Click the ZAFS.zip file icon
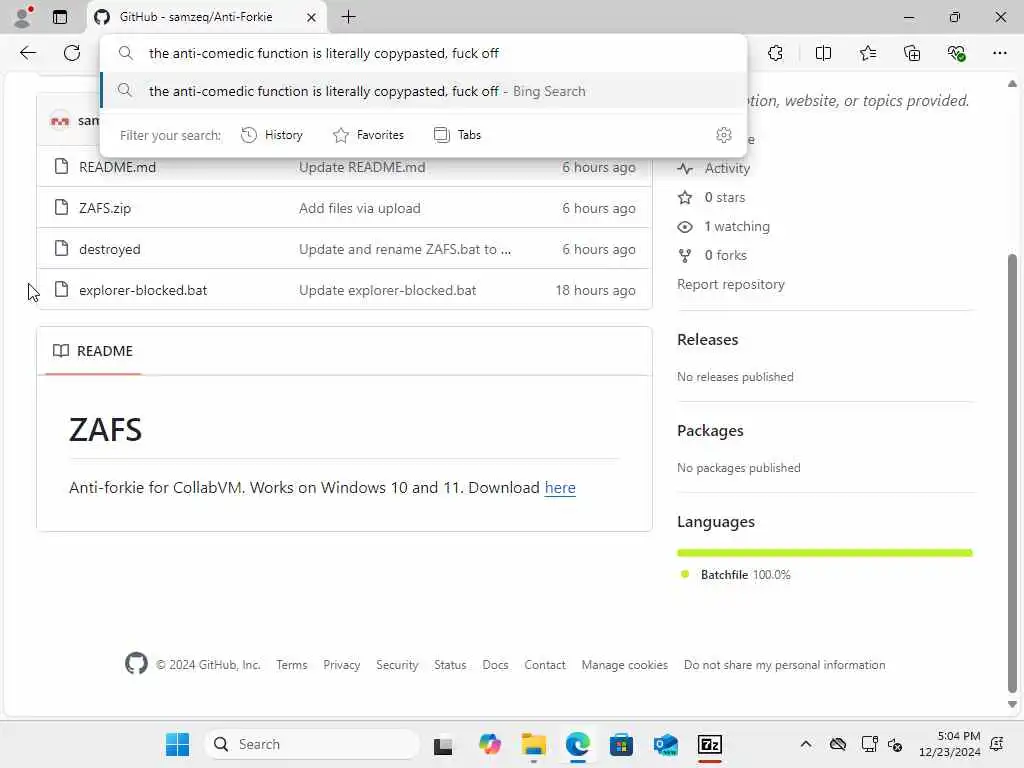Screen dimensions: 1024x768 61,208
